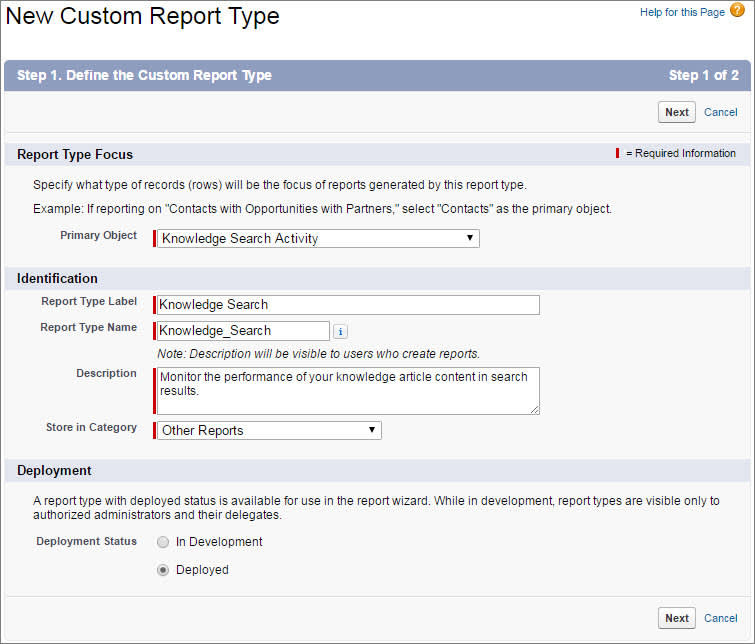This screenshot has height=644, width=755.
Task: Click the Step 1 of 2 indicator
Action: click(703, 75)
